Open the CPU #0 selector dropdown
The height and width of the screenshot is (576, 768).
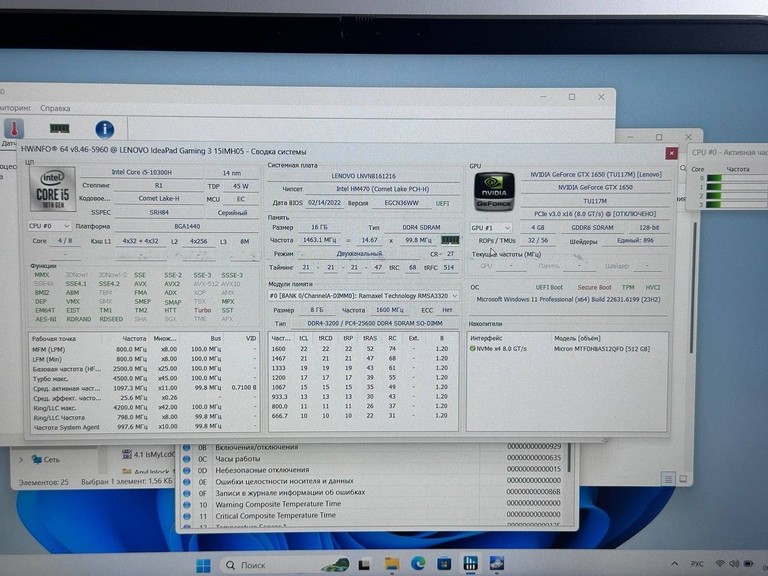48,226
